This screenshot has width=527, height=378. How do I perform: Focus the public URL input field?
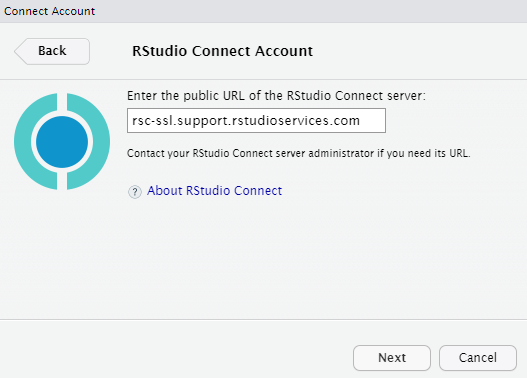tap(256, 120)
